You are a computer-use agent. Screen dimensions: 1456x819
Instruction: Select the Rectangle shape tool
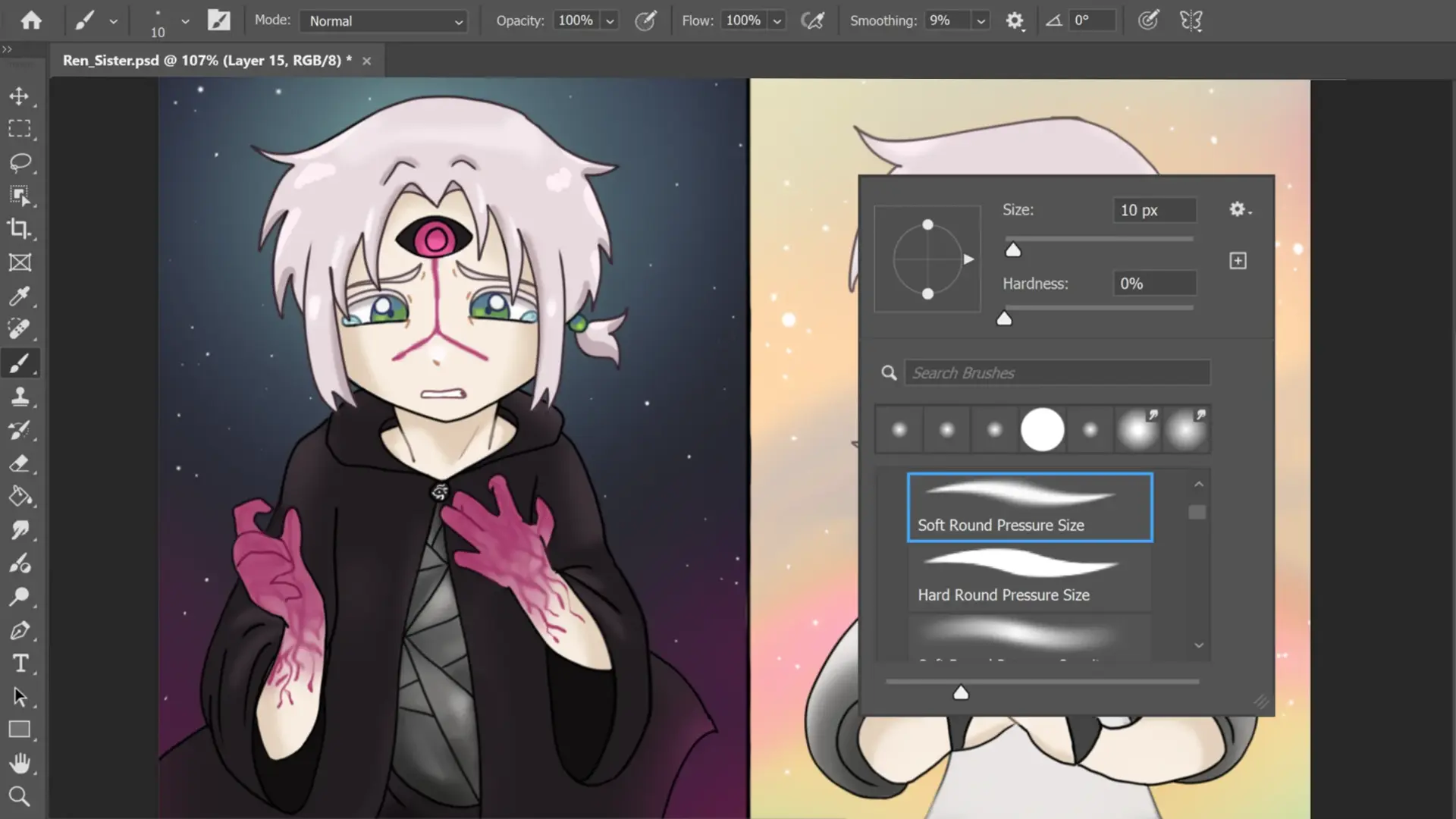point(20,730)
